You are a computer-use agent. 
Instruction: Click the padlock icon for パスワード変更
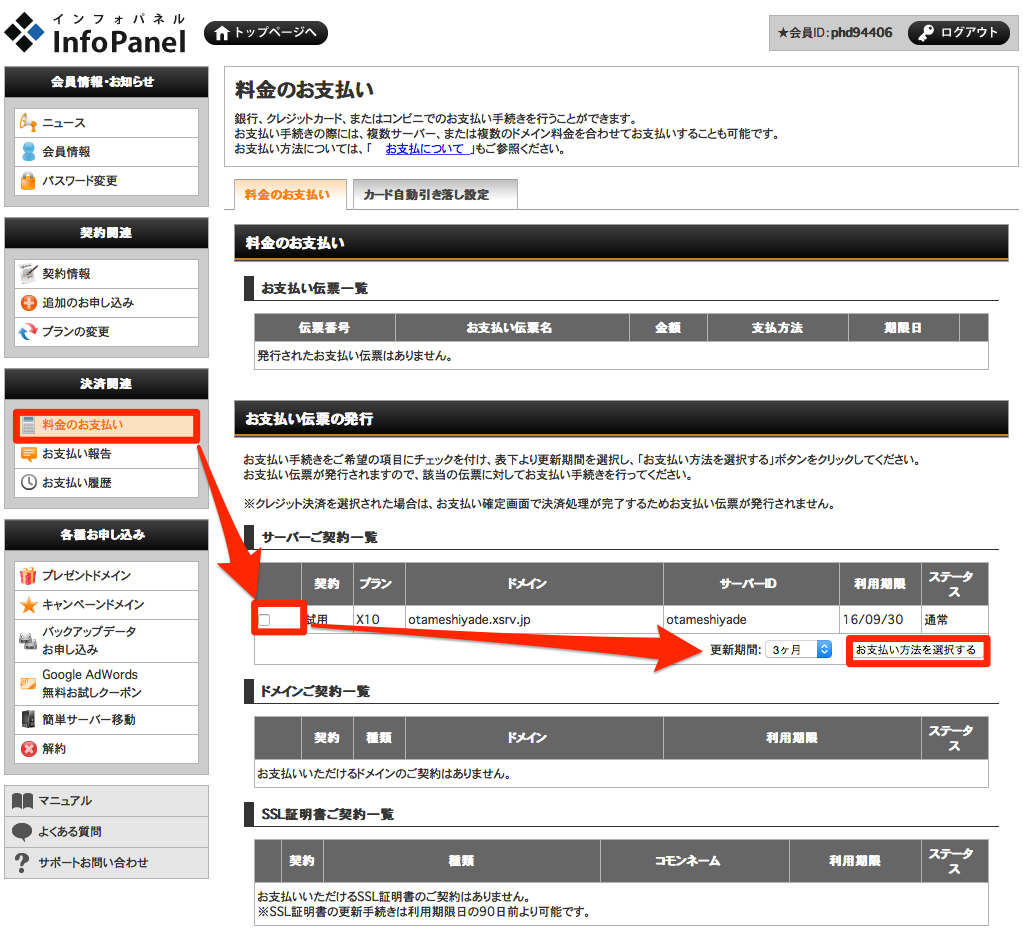(x=28, y=181)
